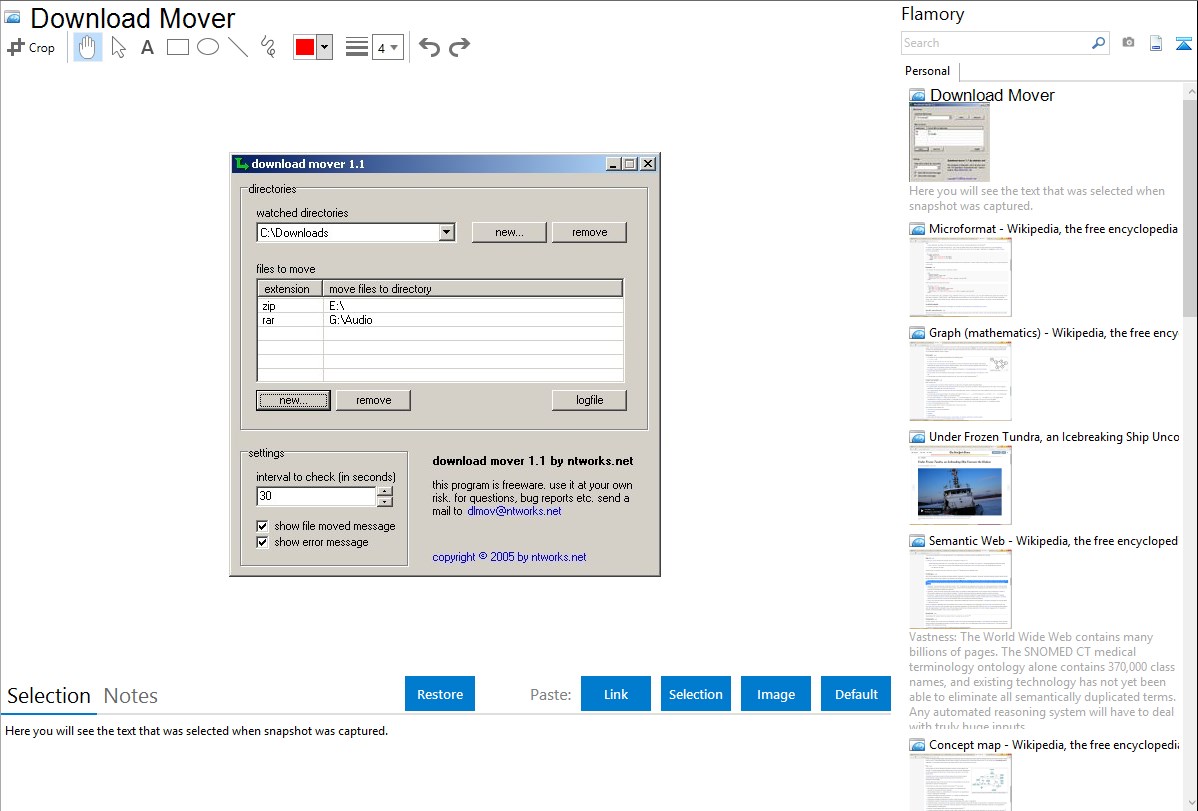Select the Microformat - Wikipedia title
1198x811 pixels.
click(1053, 229)
